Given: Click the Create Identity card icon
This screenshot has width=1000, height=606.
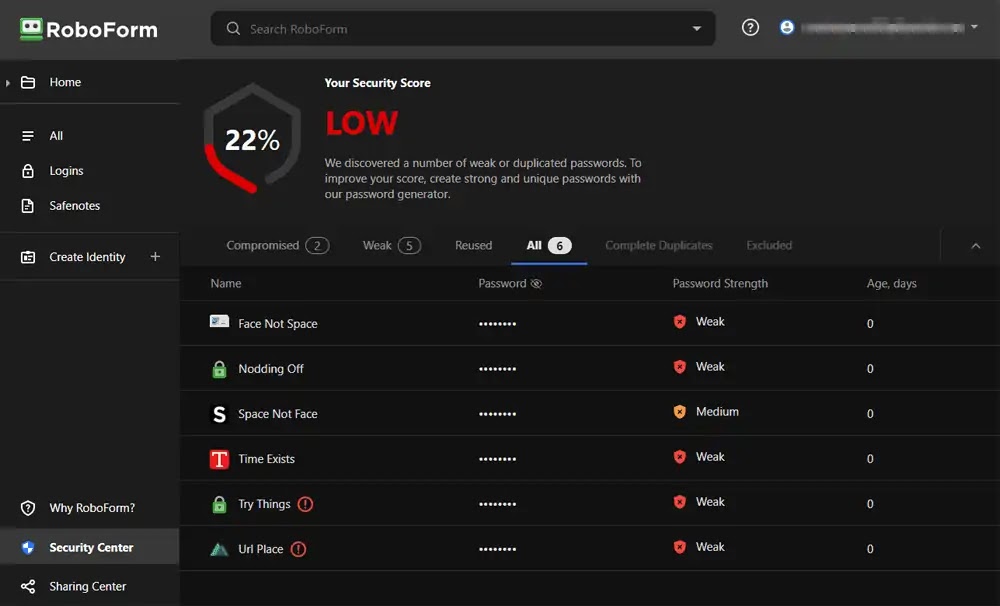Looking at the screenshot, I should [x=28, y=257].
